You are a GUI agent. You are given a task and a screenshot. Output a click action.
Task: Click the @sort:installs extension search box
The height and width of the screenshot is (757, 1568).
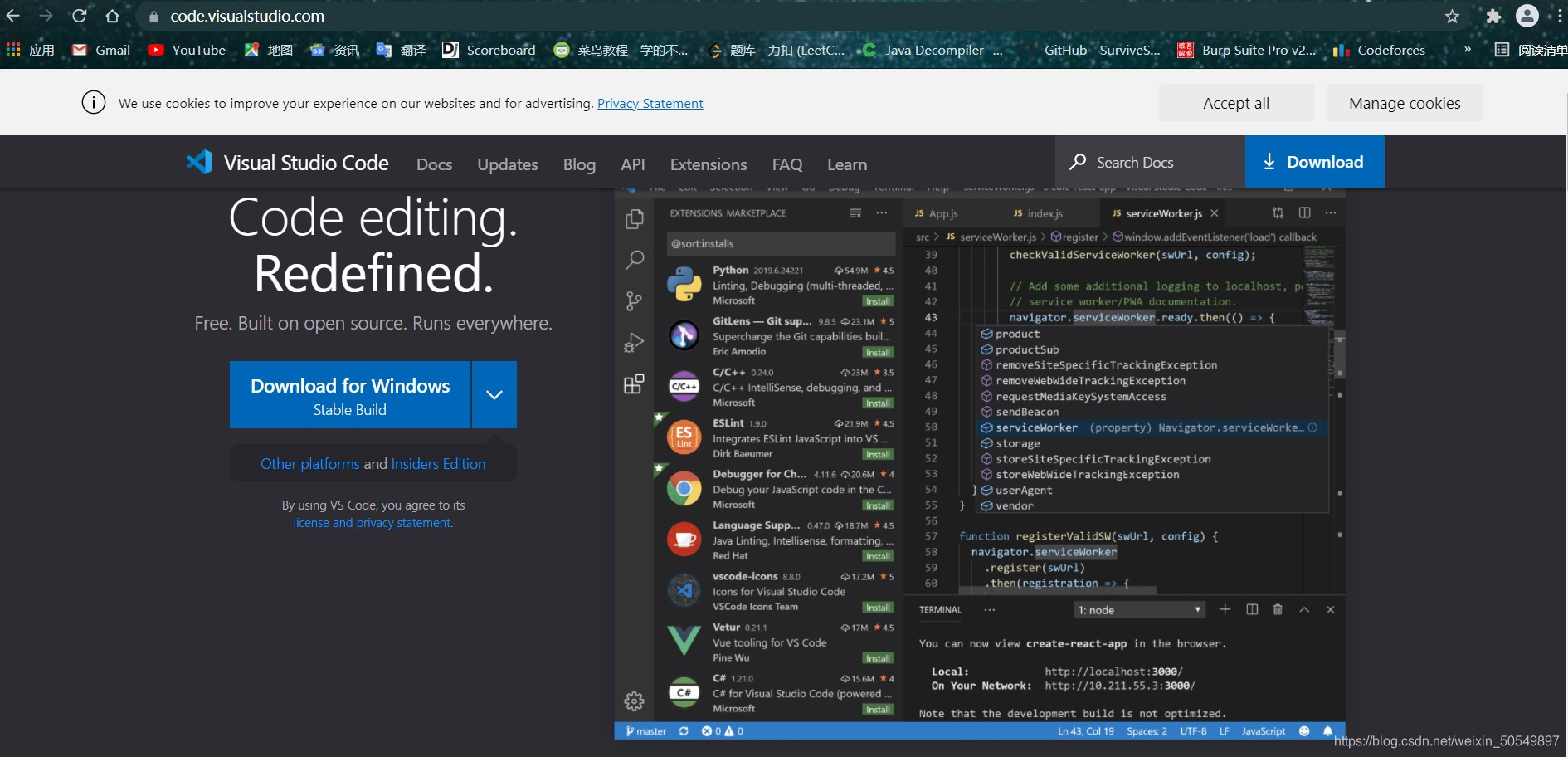781,244
